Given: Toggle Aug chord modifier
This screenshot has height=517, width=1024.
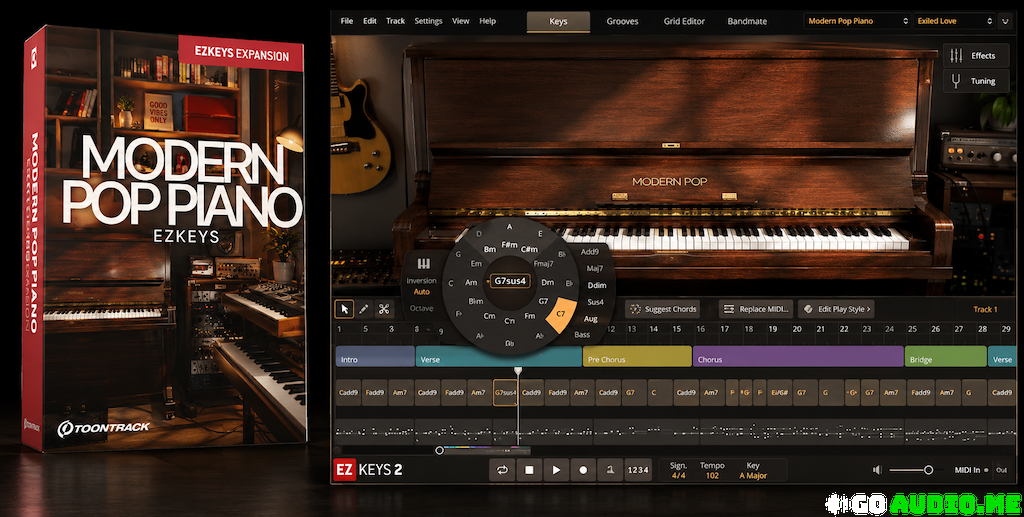Looking at the screenshot, I should pyautogui.click(x=590, y=319).
